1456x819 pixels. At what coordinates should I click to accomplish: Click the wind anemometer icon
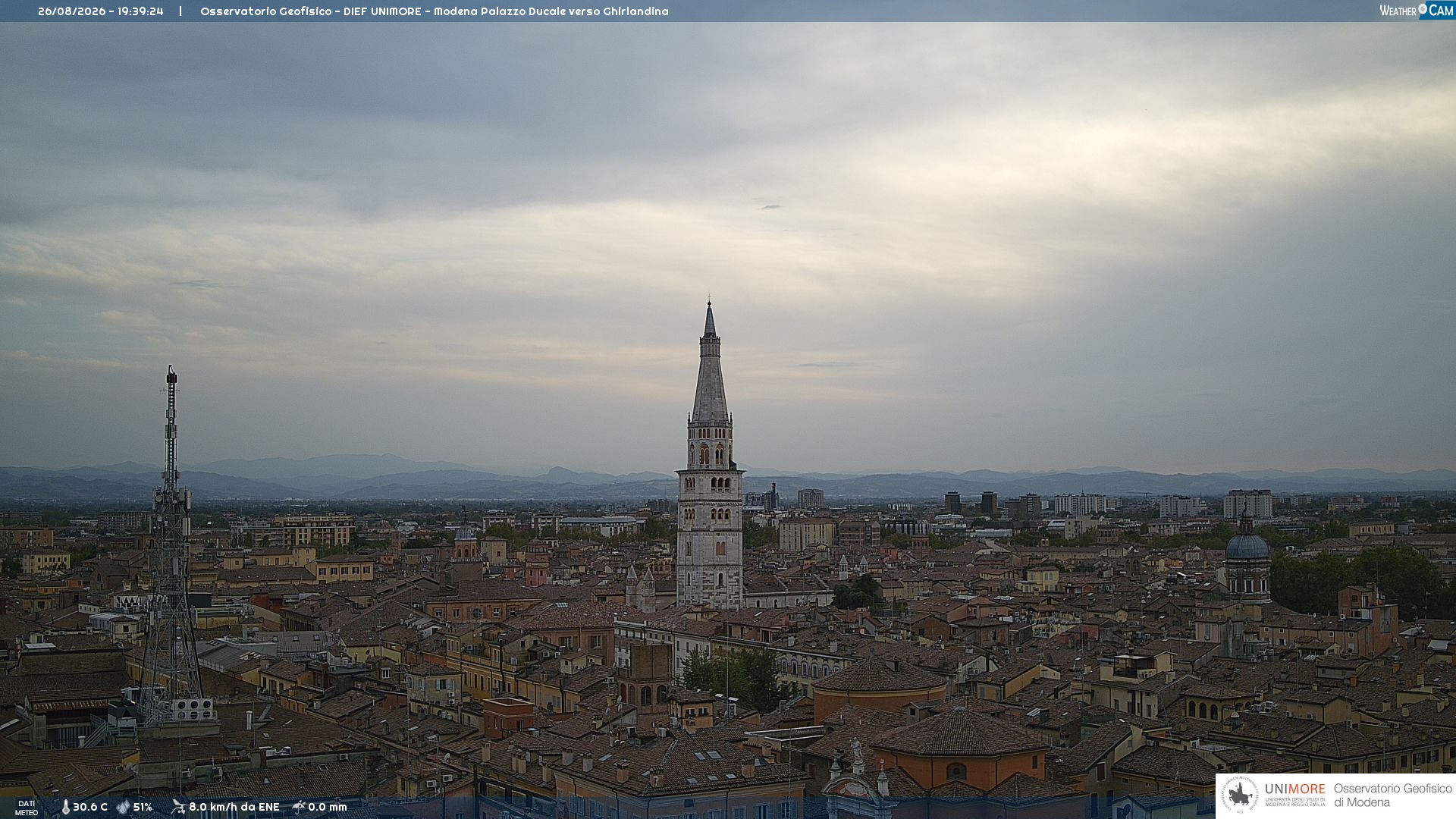click(178, 807)
